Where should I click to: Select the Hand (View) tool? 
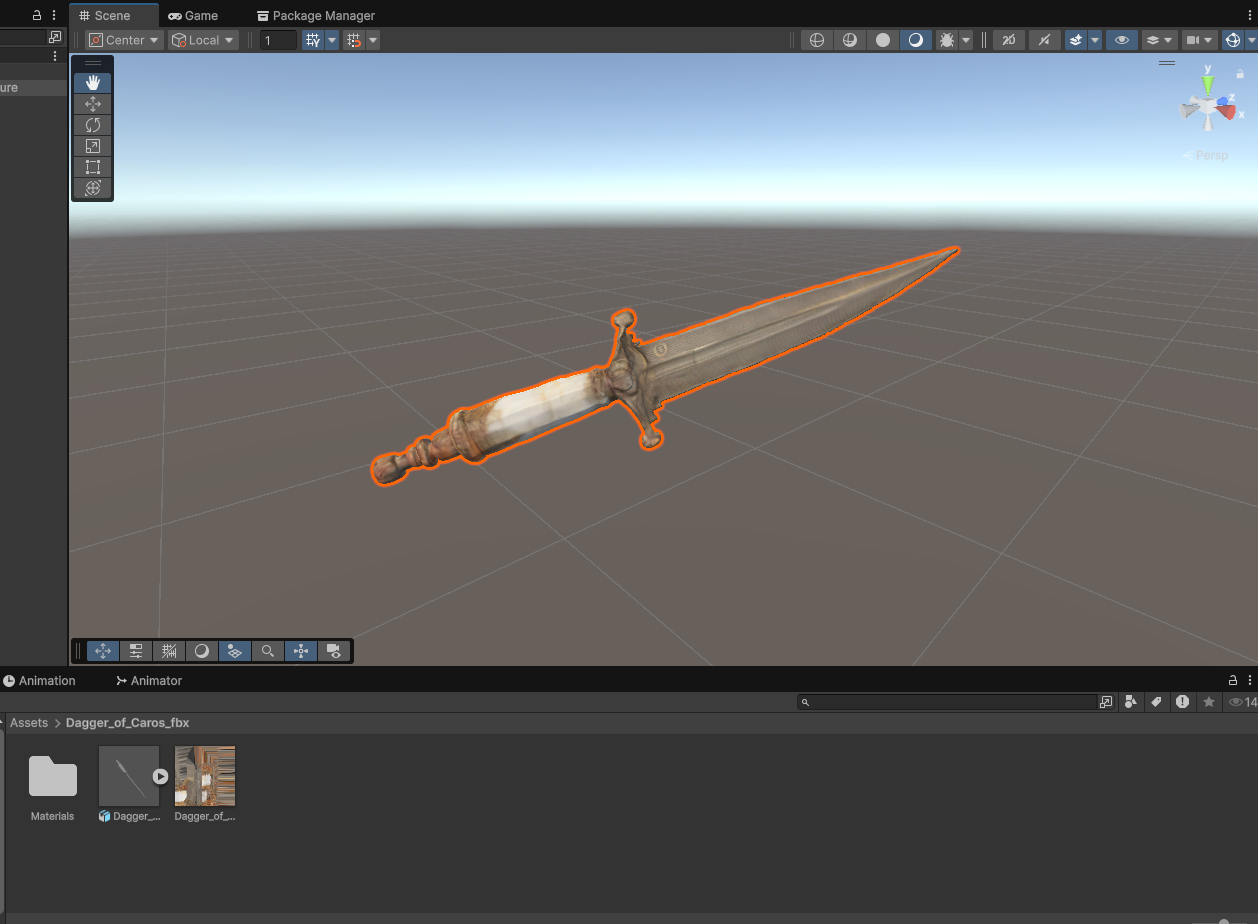(93, 83)
